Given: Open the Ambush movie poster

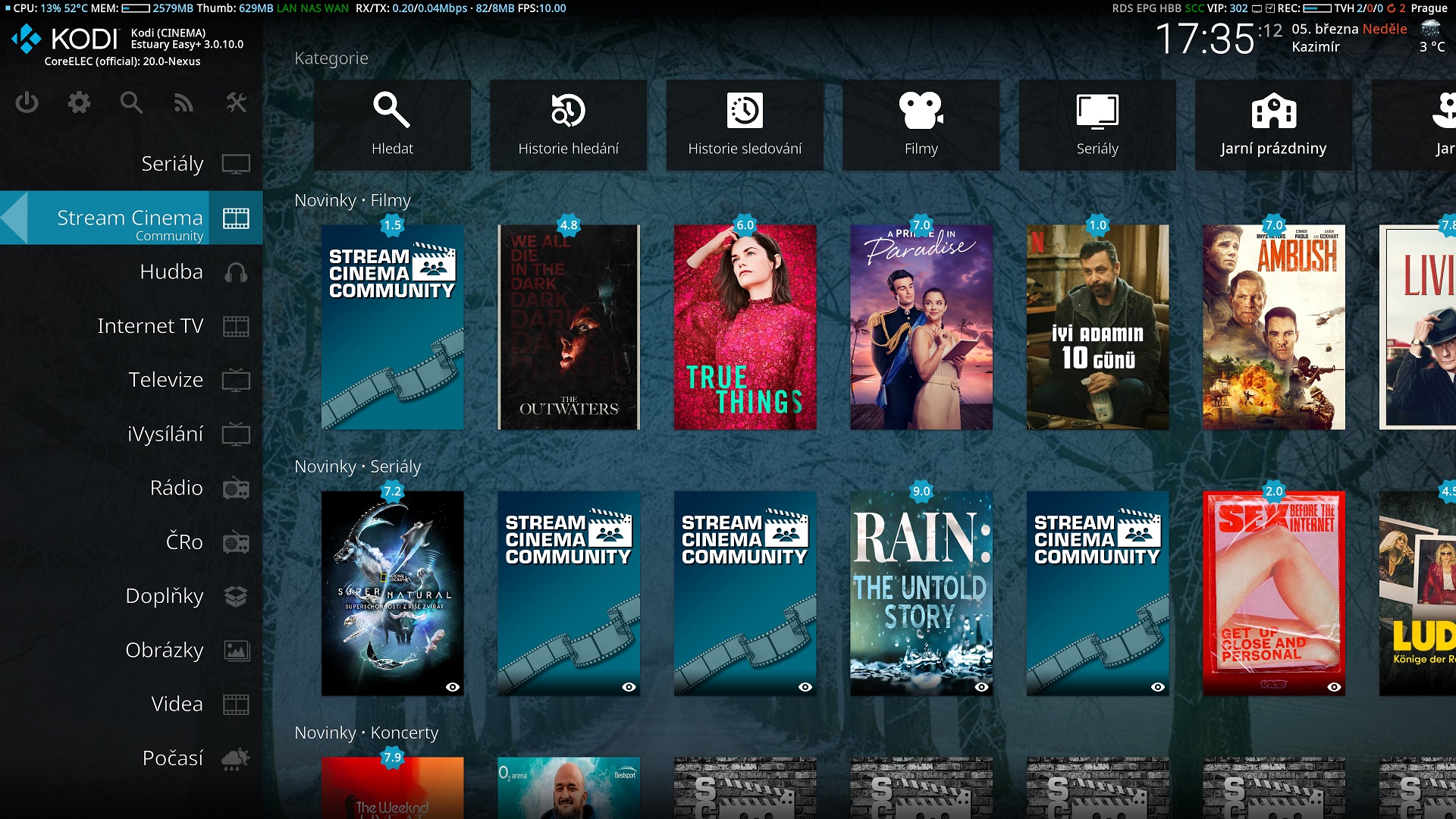Looking at the screenshot, I should [1273, 327].
